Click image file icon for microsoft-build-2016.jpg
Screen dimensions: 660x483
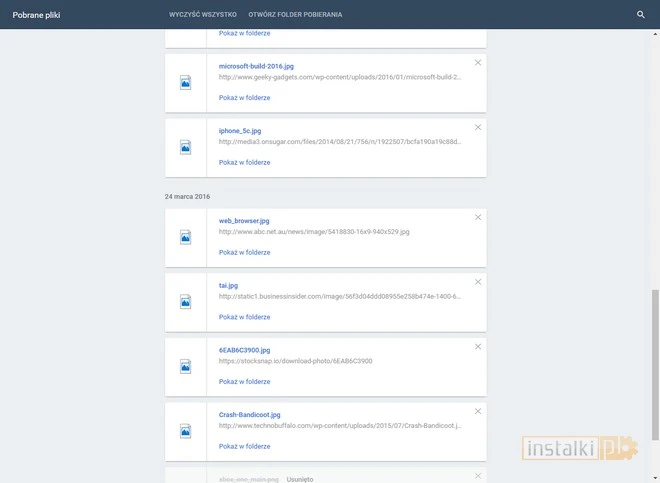tap(185, 83)
